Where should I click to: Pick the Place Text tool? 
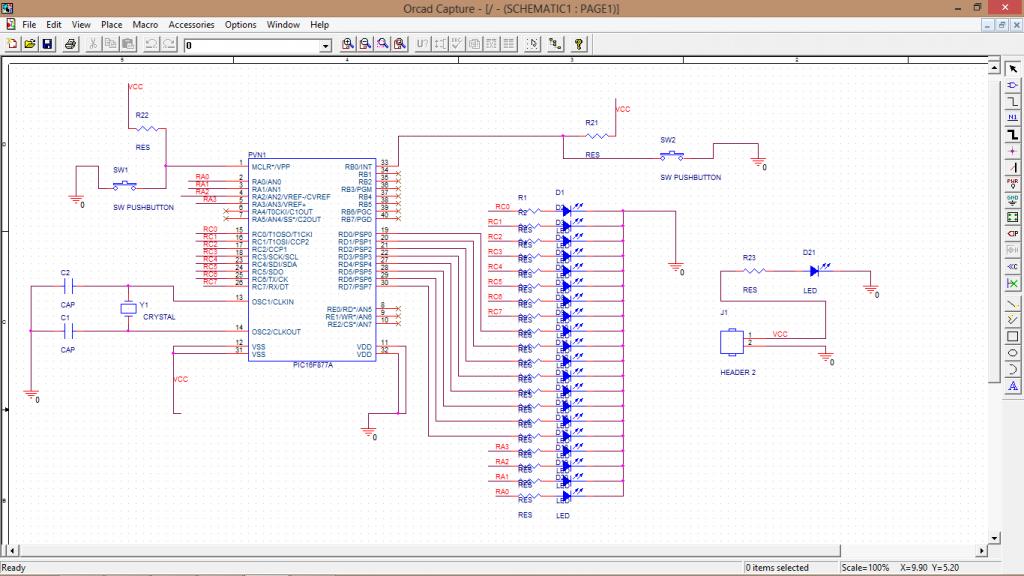point(1013,385)
